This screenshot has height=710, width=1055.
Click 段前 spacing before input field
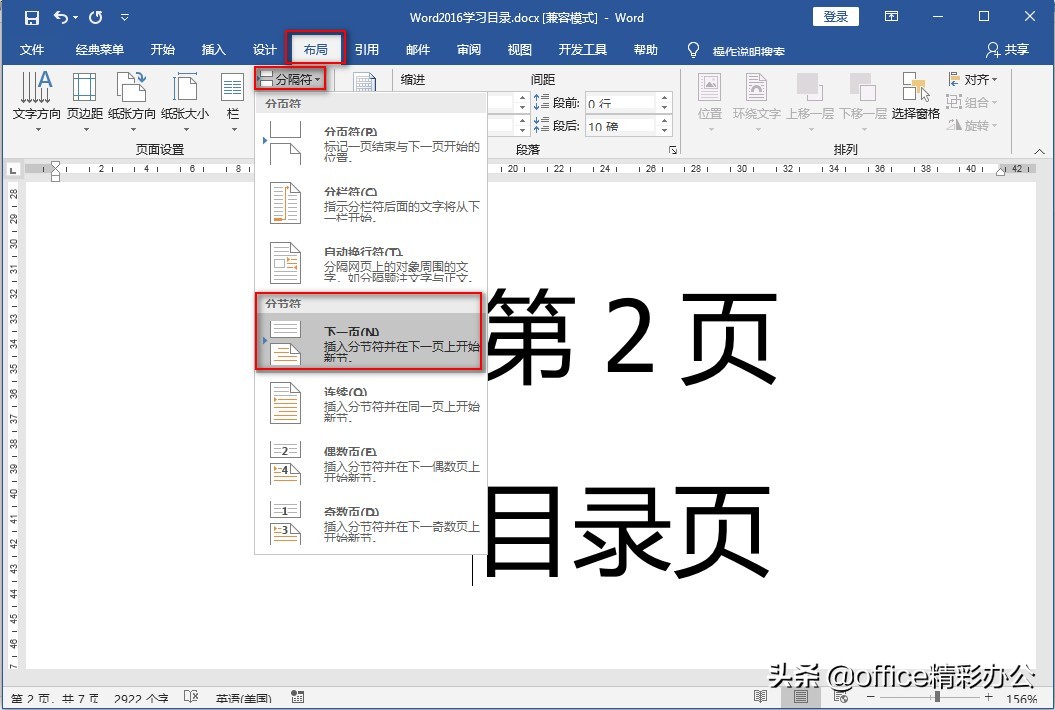pyautogui.click(x=620, y=102)
